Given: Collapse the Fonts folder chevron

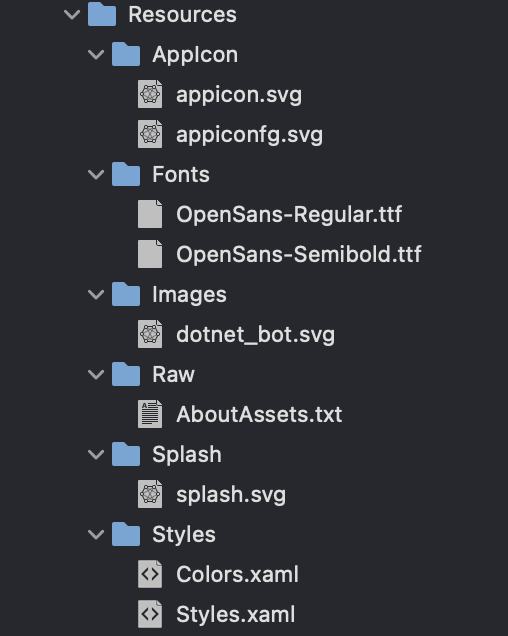Looking at the screenshot, I should coord(96,175).
